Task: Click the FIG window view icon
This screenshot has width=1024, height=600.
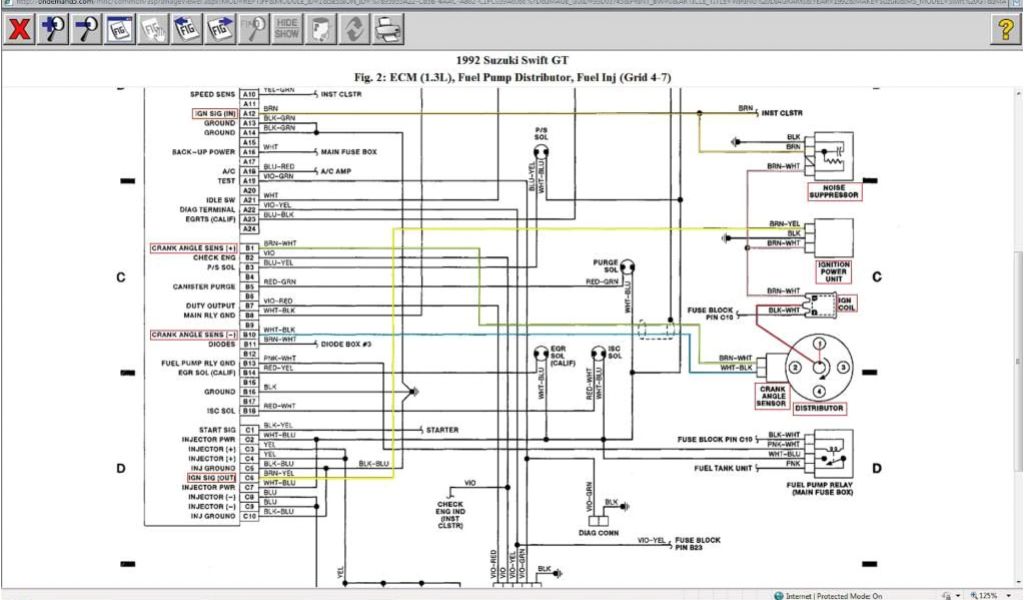Action: [x=121, y=29]
